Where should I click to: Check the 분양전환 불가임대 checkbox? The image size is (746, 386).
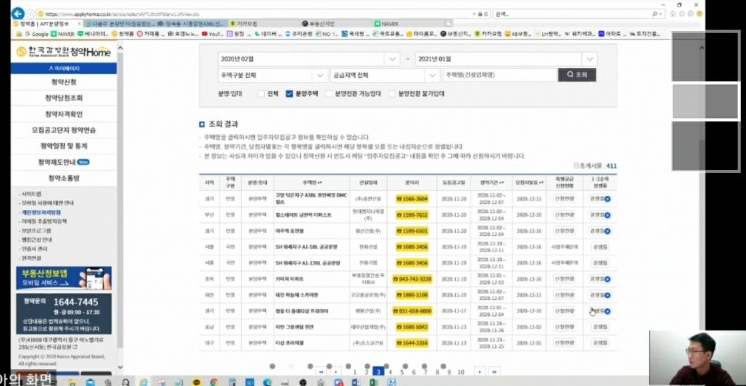pyautogui.click(x=392, y=94)
